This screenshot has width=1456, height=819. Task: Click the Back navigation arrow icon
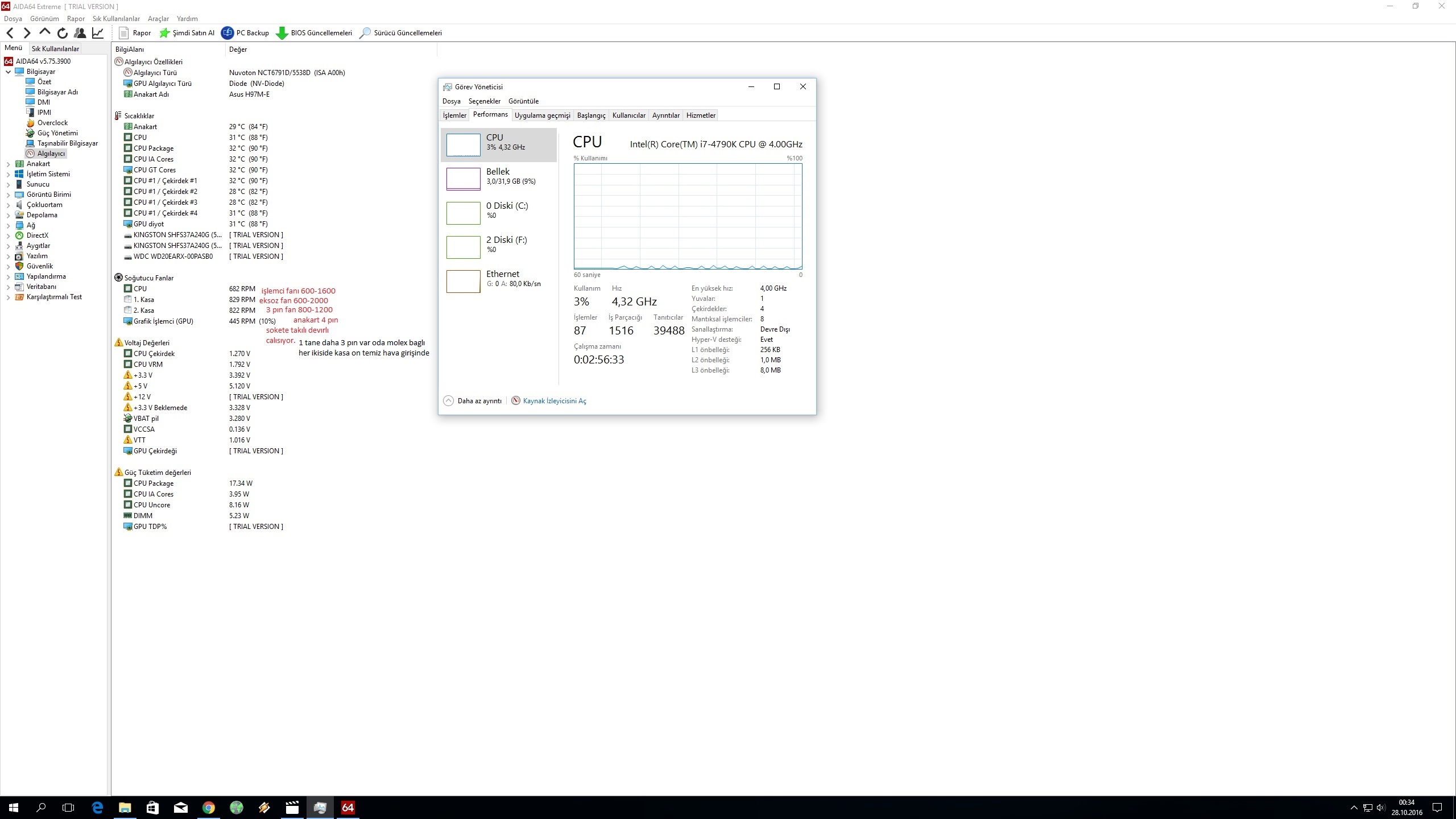(10, 33)
